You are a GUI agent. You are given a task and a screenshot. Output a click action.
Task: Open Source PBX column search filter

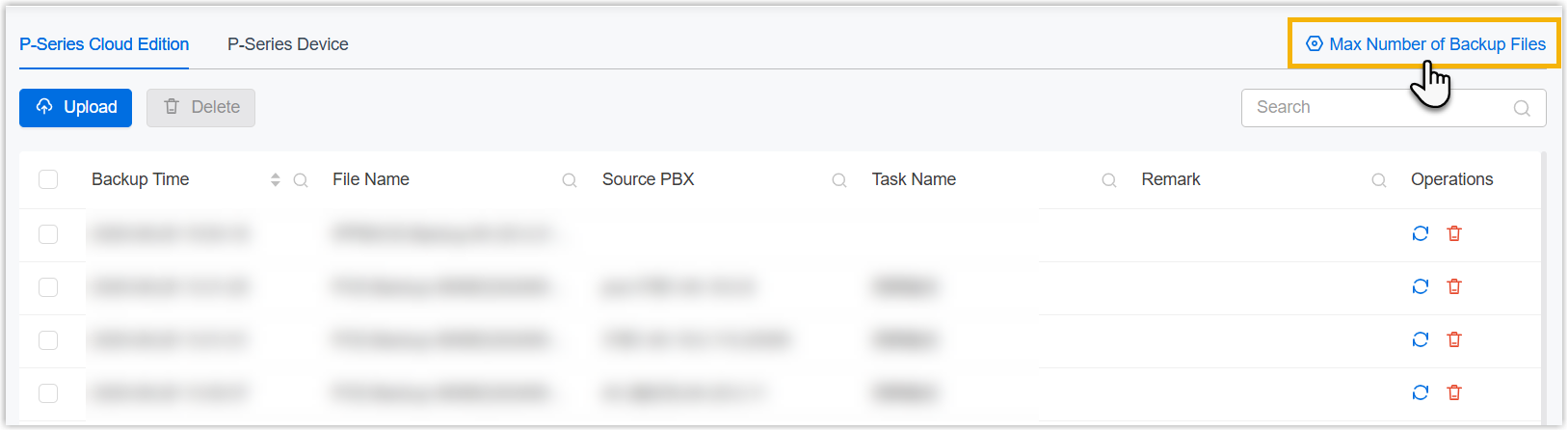(x=839, y=180)
